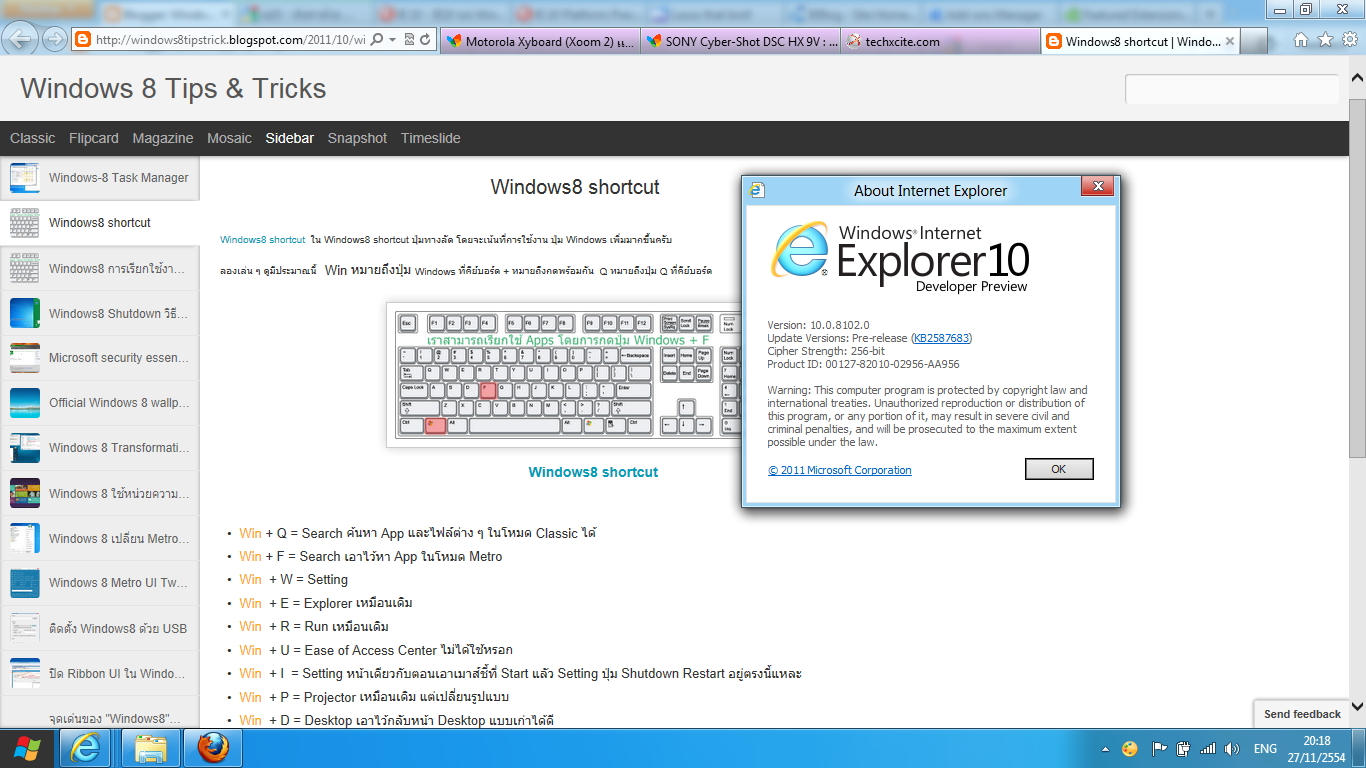Click the orange Win link in the + W = Setting line
1366x768 pixels.
(x=250, y=579)
